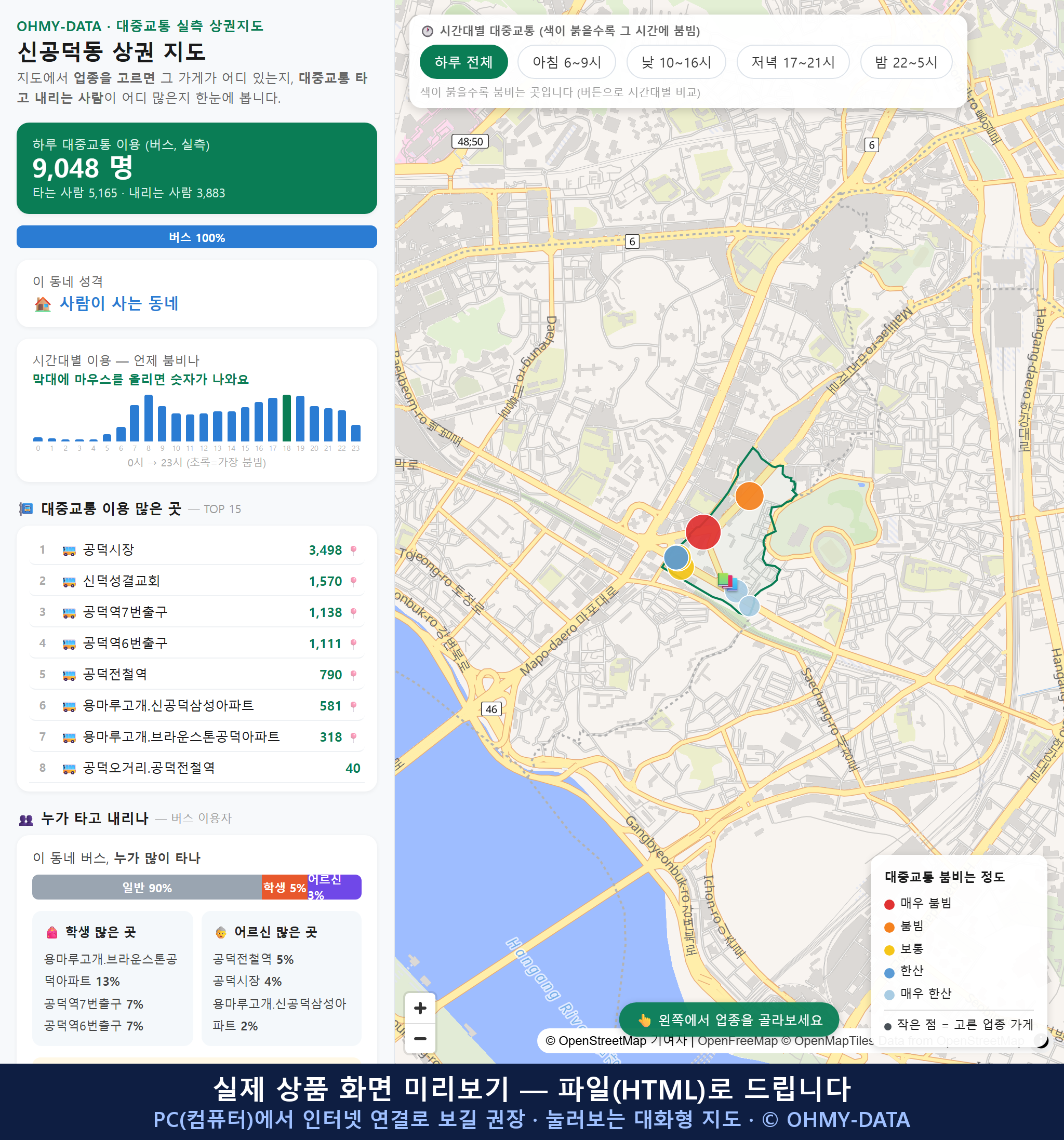Viewport: 1064px width, 1140px height.
Task: Click the 어르신 3% rider segment
Action: point(335,888)
